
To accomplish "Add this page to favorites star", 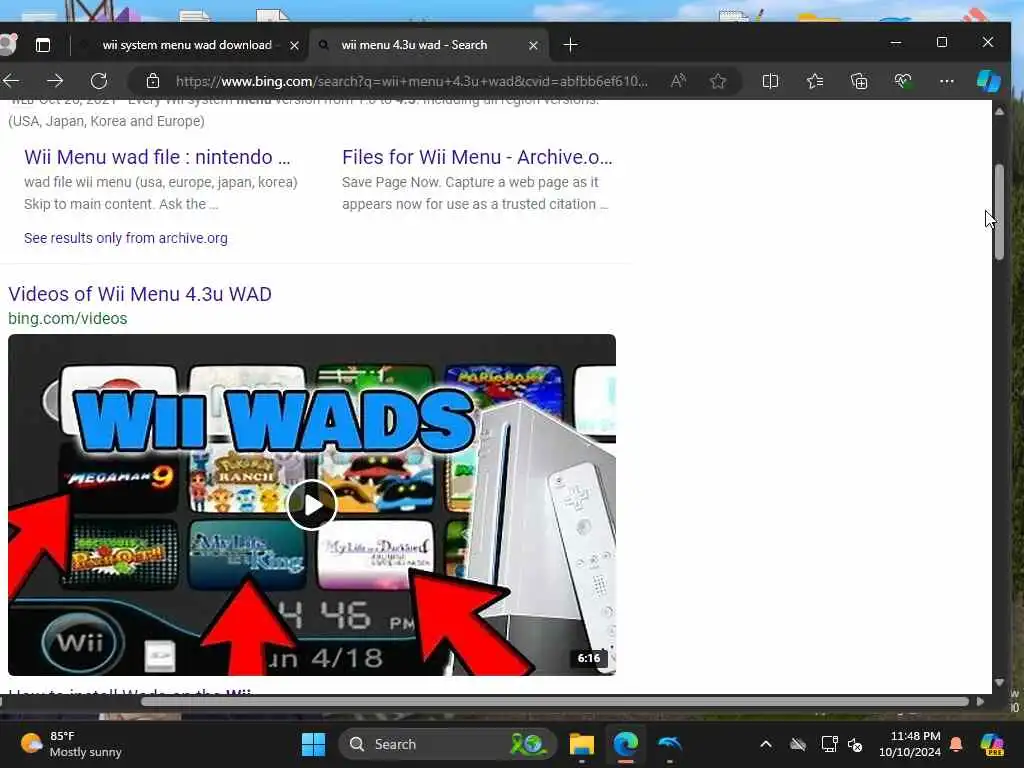I will [x=718, y=81].
